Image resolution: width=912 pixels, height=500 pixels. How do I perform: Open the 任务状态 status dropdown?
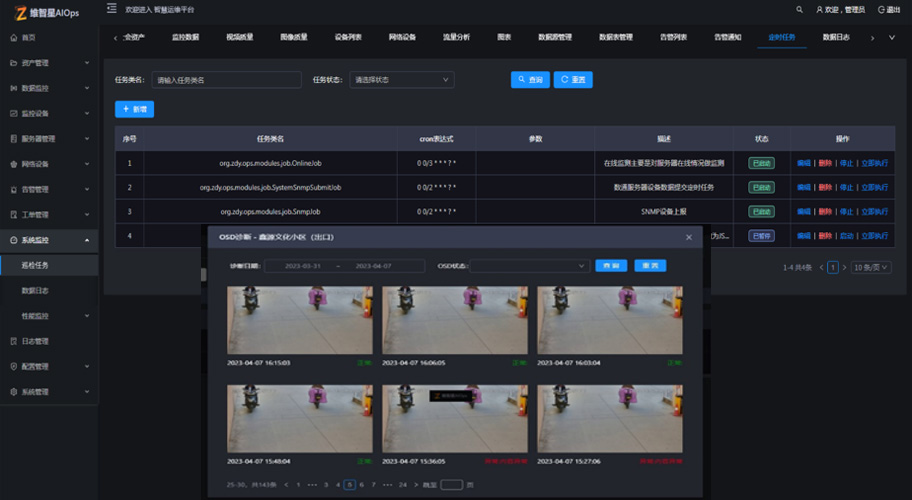click(x=402, y=80)
